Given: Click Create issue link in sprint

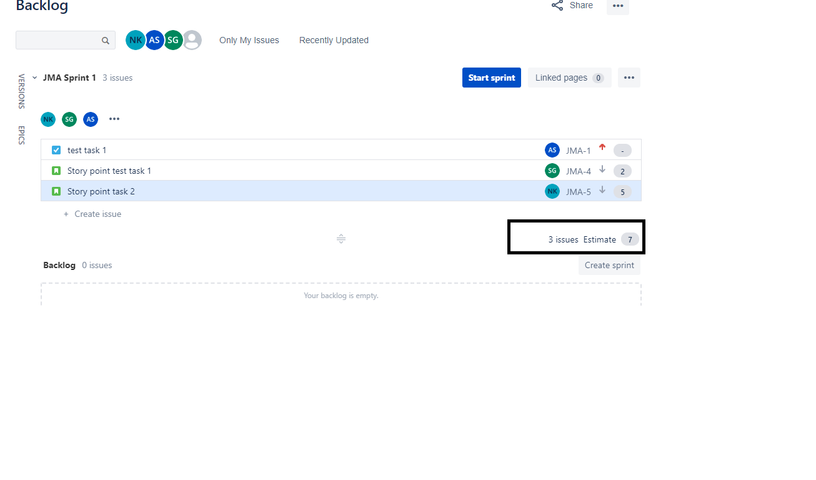Looking at the screenshot, I should tap(98, 214).
